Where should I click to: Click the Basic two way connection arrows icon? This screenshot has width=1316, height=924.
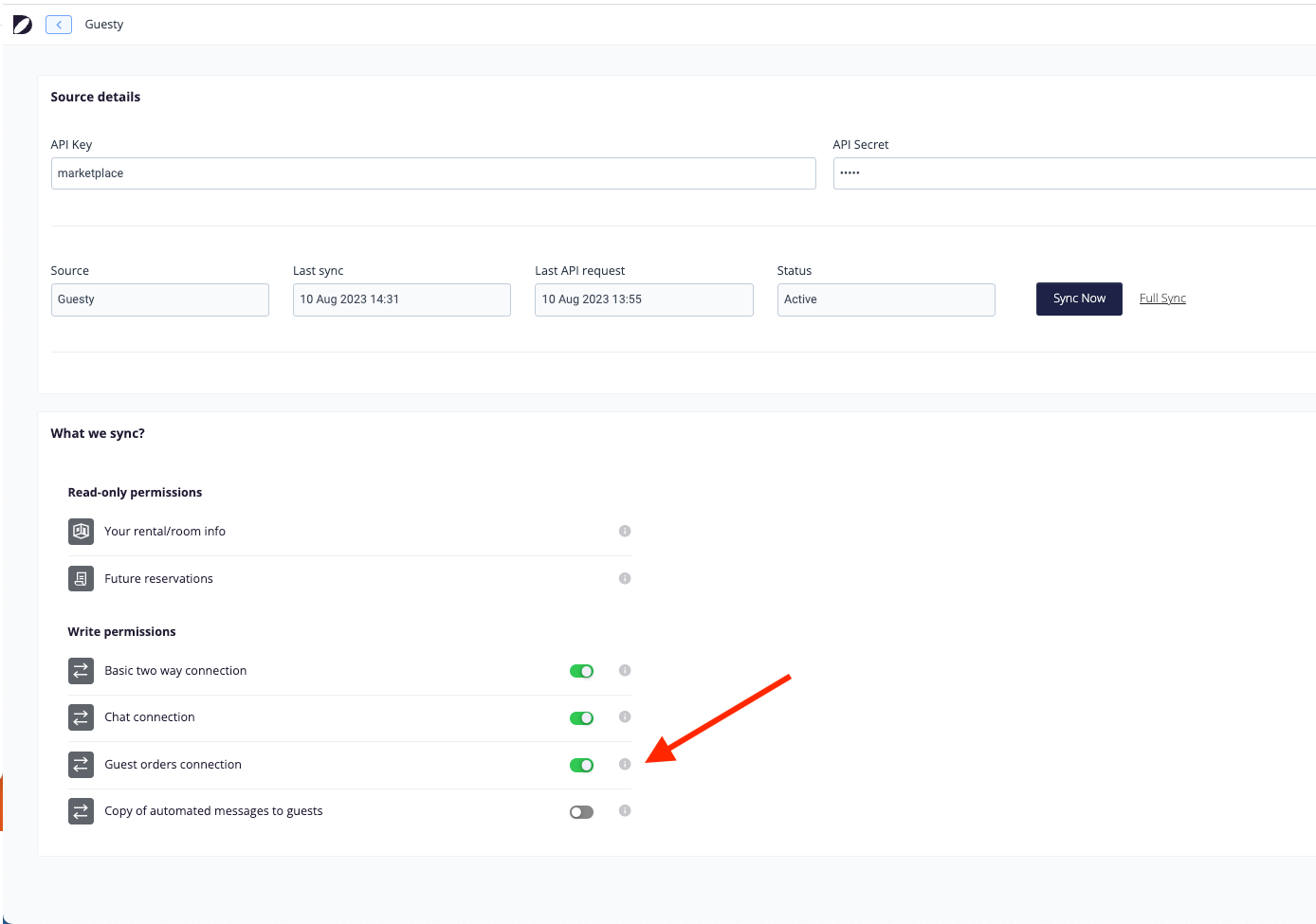[x=81, y=670]
